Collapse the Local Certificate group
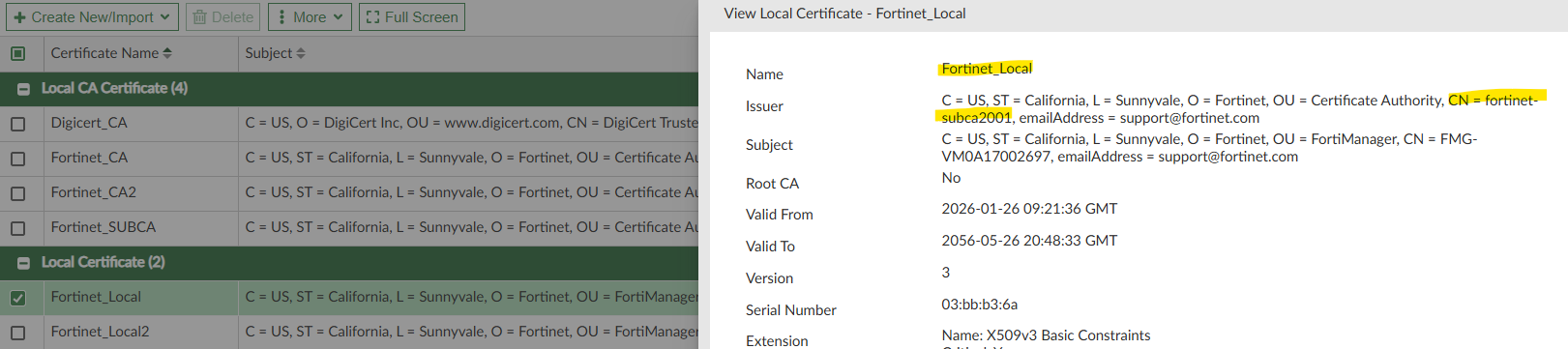This screenshot has height=349, width=1568. point(23,263)
